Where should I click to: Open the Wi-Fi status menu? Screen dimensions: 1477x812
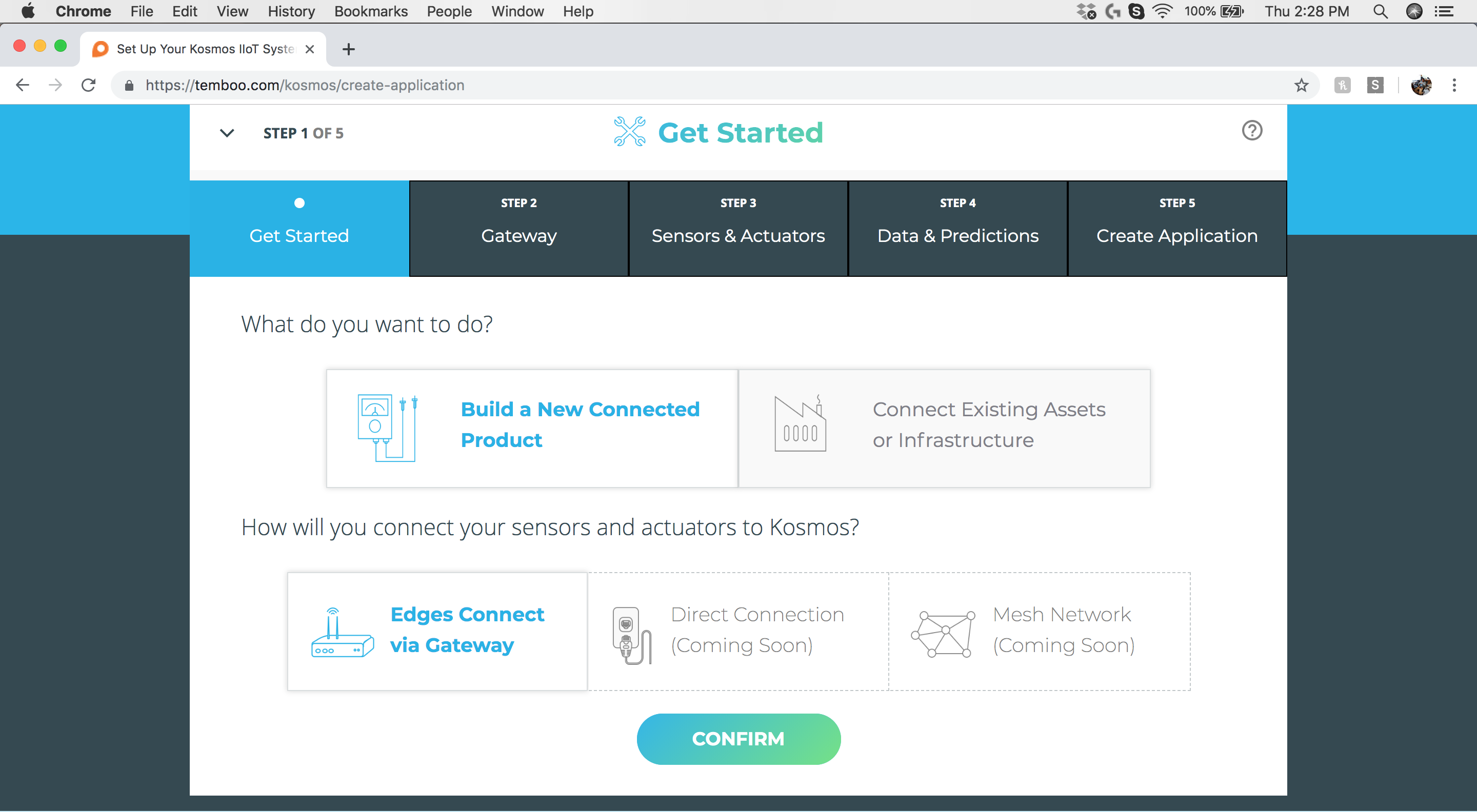pyautogui.click(x=1162, y=11)
